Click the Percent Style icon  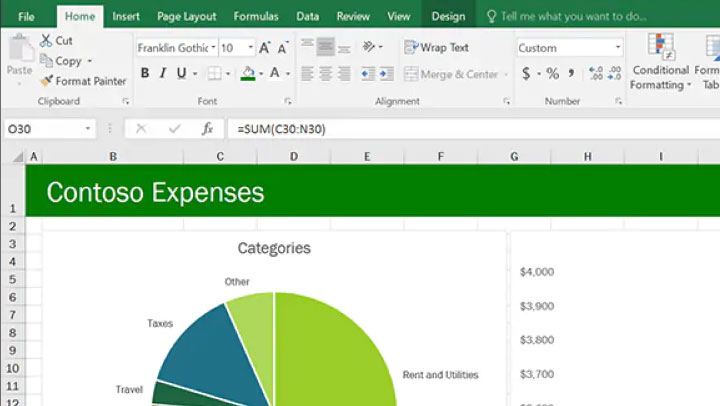coord(552,73)
